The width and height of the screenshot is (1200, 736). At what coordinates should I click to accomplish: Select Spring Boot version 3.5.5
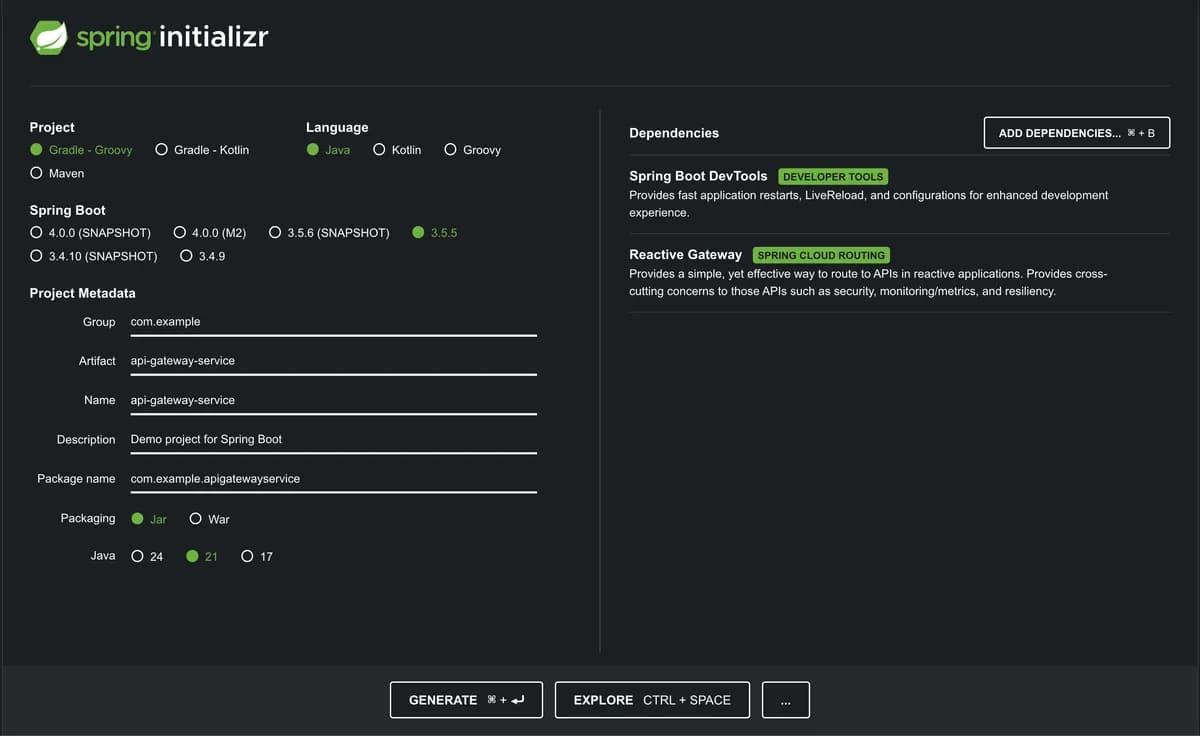[x=434, y=233]
